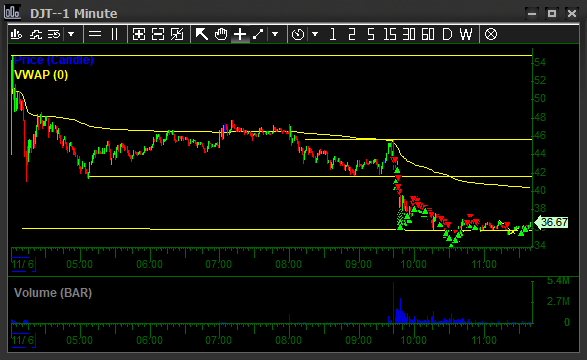The height and width of the screenshot is (360, 587).
Task: Click the Price (Candle) legend label
Action: pyautogui.click(x=53, y=60)
